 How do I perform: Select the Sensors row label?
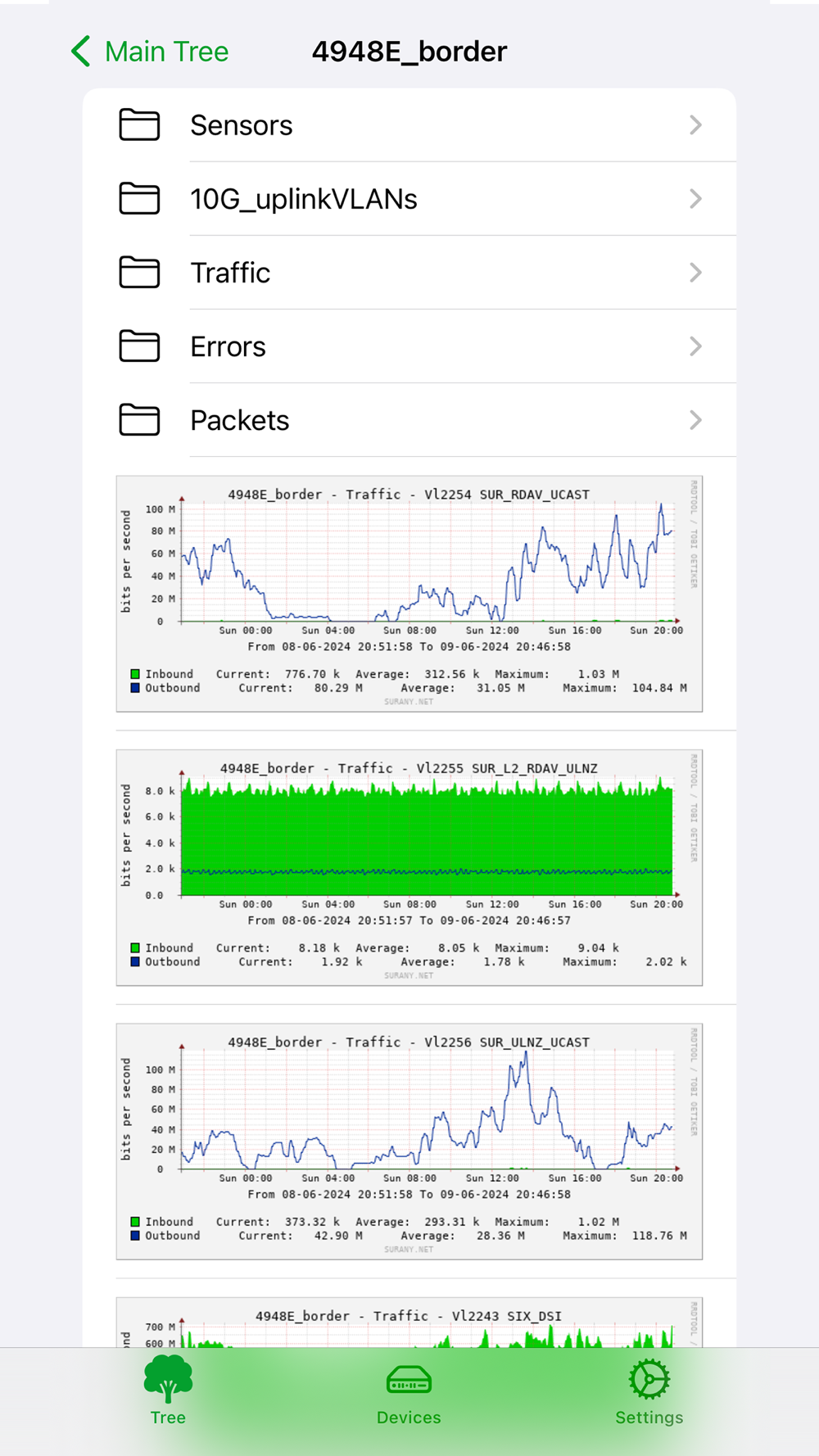pyautogui.click(x=242, y=125)
